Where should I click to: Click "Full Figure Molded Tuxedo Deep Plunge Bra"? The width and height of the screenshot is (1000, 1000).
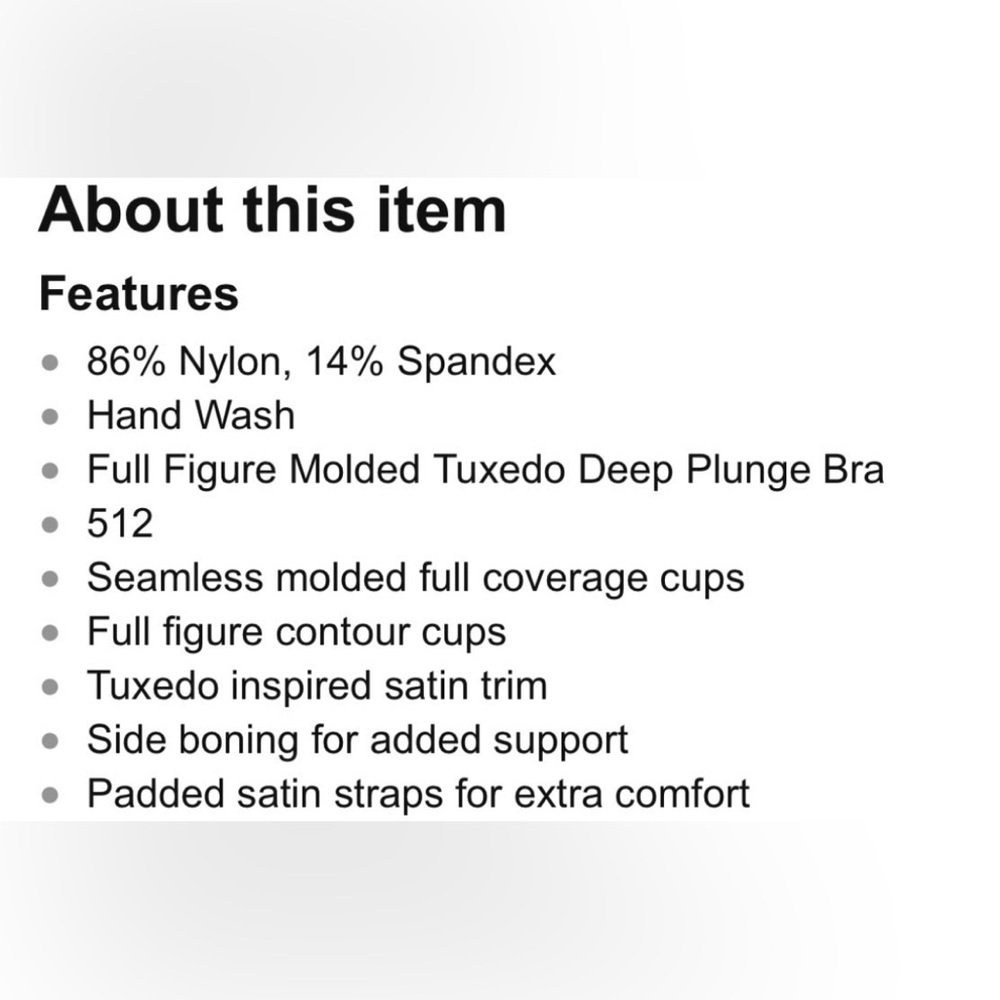coord(485,469)
